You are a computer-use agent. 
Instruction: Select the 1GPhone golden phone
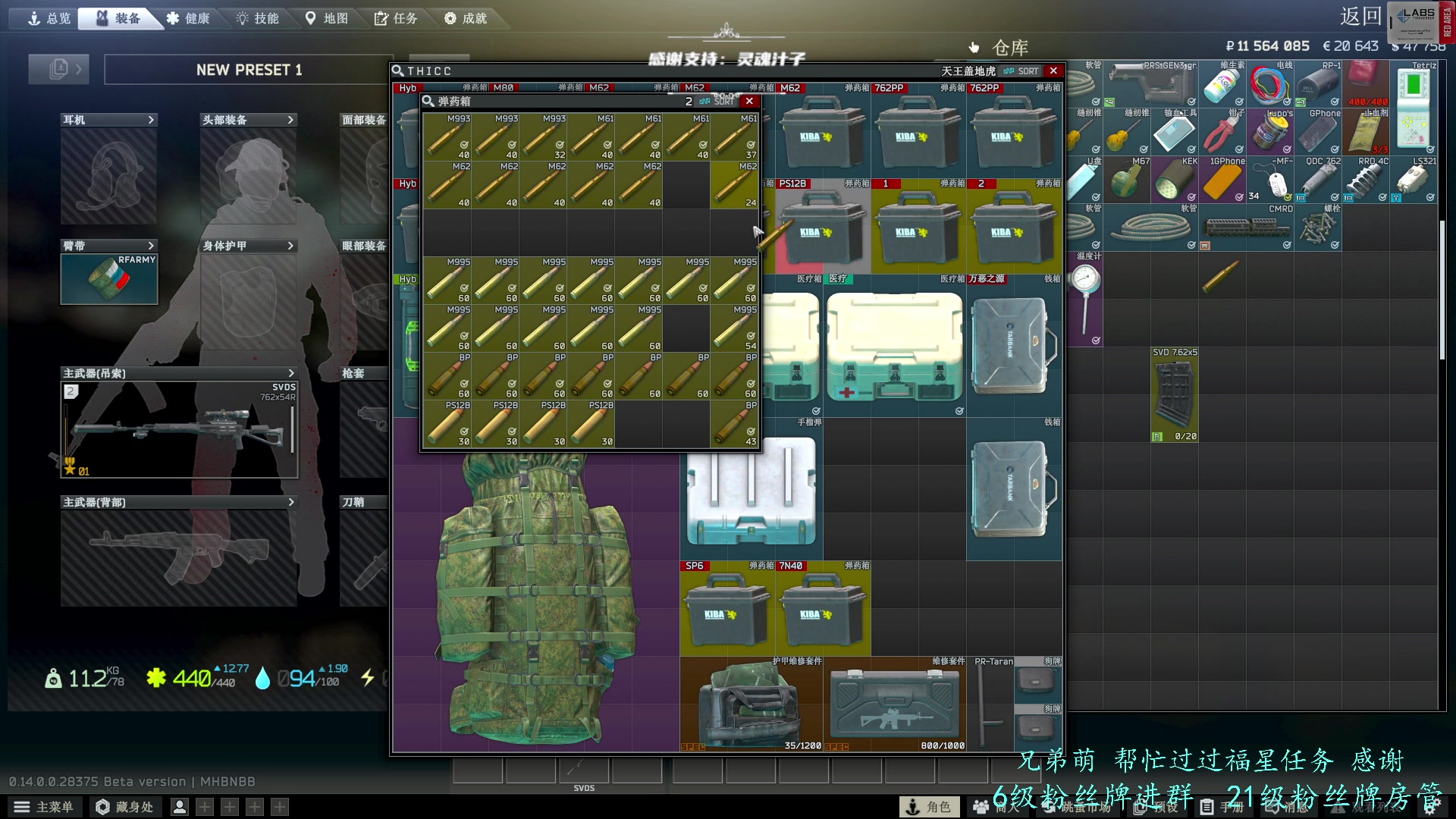point(1222,180)
